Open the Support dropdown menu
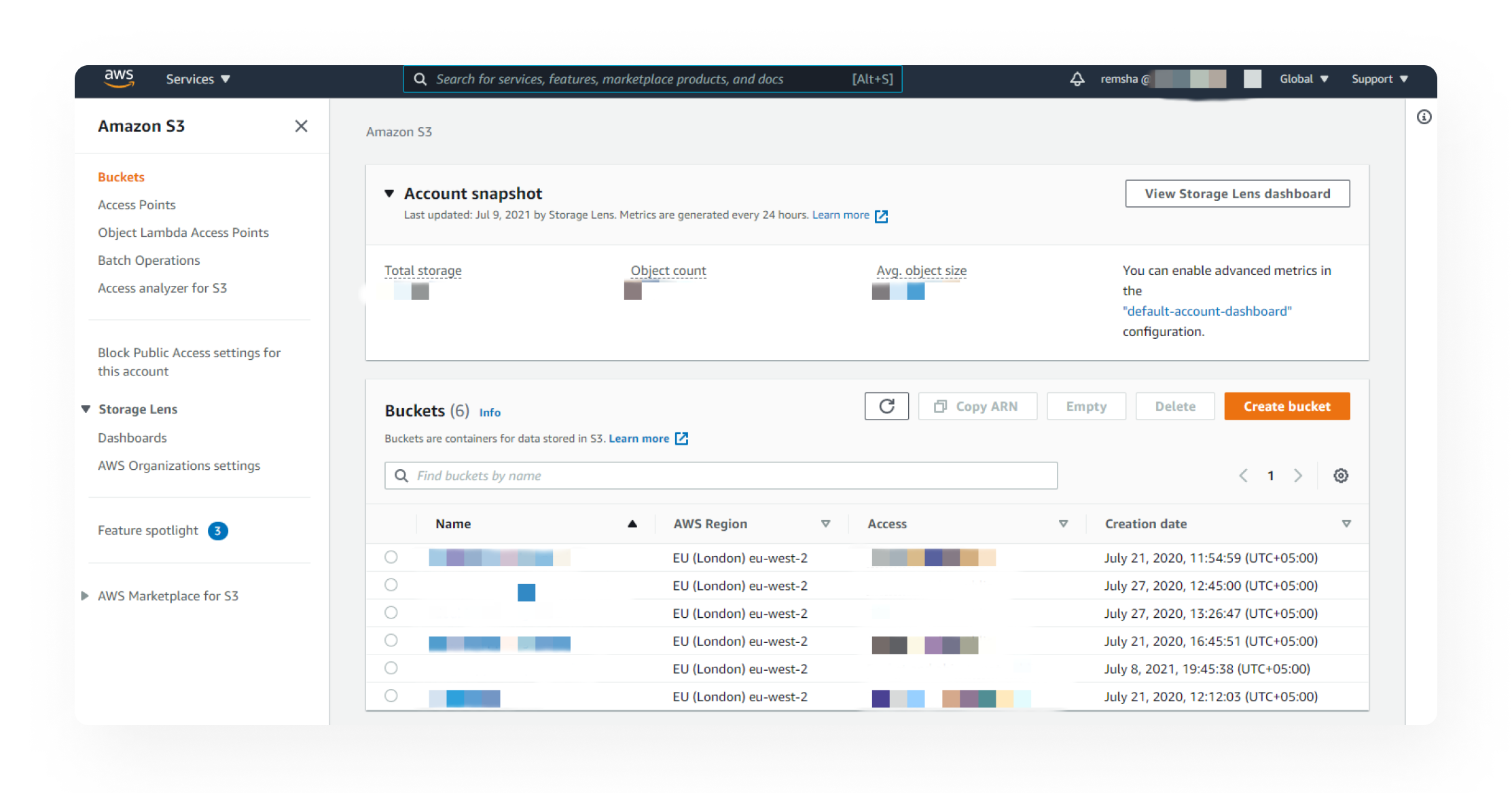This screenshot has height=793, width=1512. 1380,79
